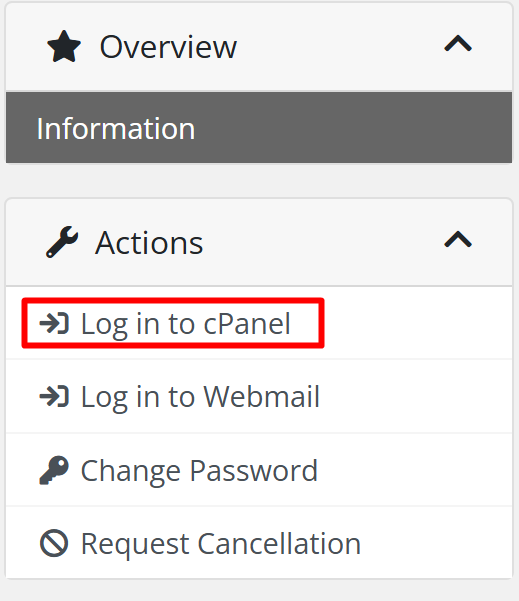This screenshot has height=601, width=519.
Task: Click the sign-in arrow icon for Webmail
Action: tap(54, 396)
